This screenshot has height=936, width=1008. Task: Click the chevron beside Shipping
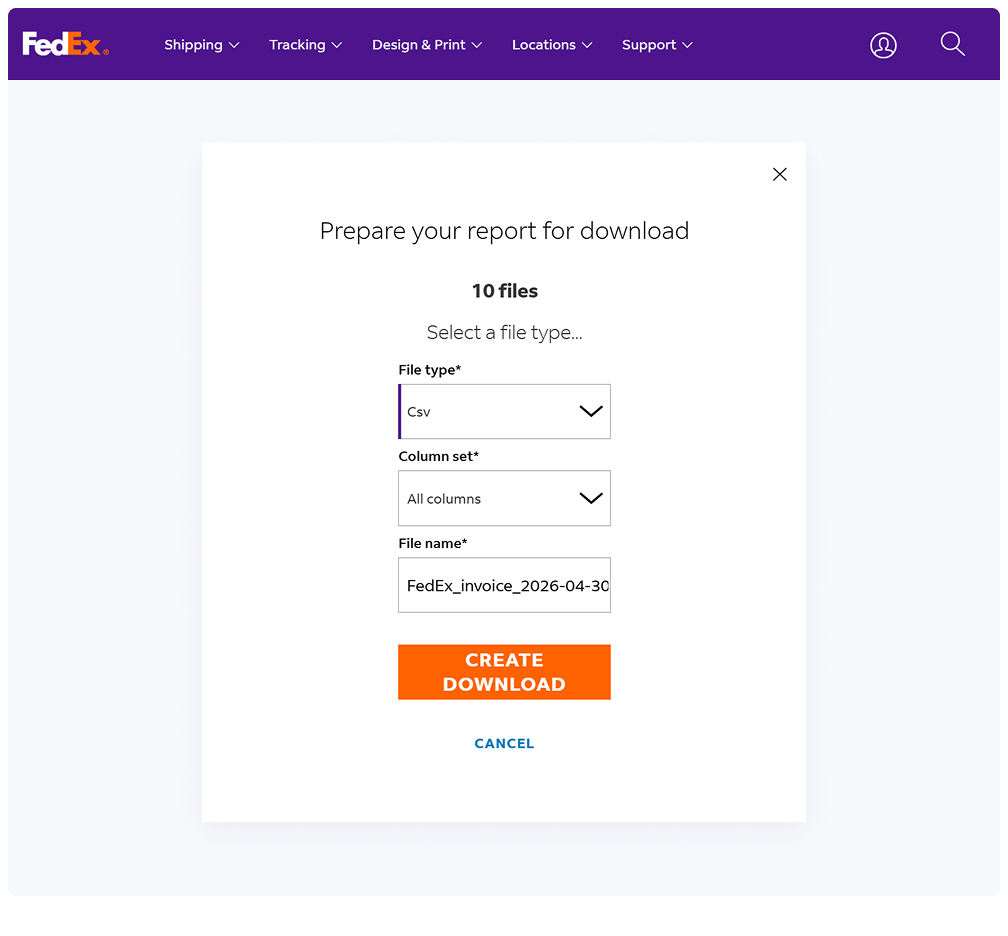point(234,45)
